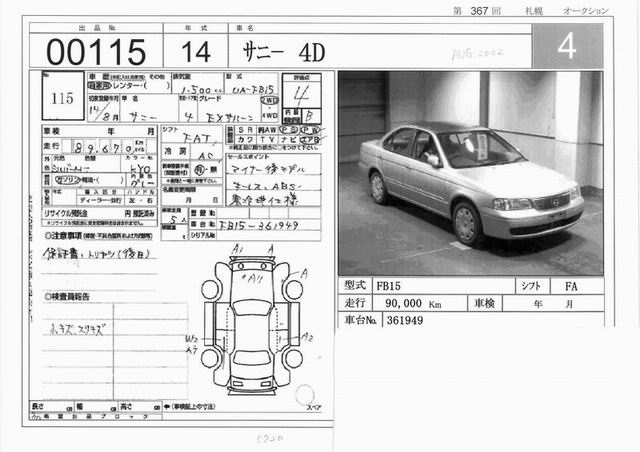Click the handwritten AUG 2002 note

point(477,53)
